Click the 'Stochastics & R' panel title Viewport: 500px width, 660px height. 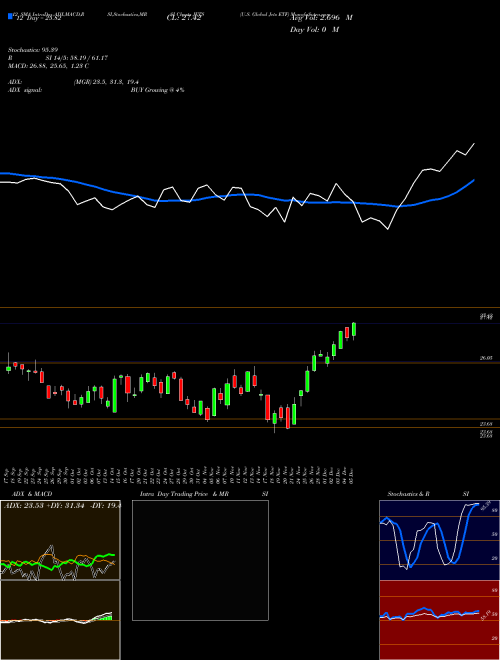coord(408,494)
